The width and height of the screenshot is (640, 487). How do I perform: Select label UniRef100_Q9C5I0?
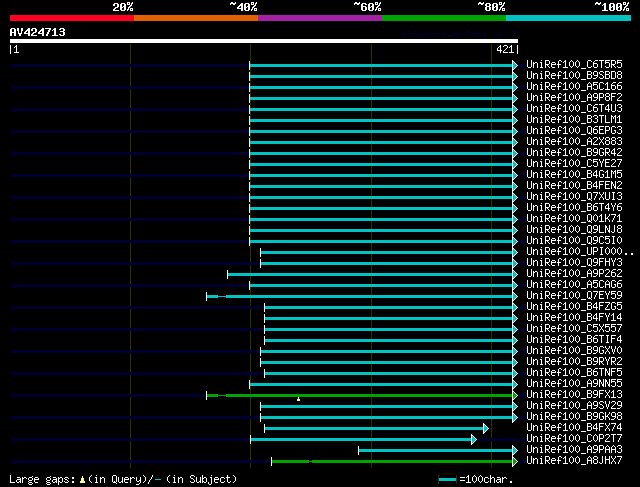tap(574, 241)
